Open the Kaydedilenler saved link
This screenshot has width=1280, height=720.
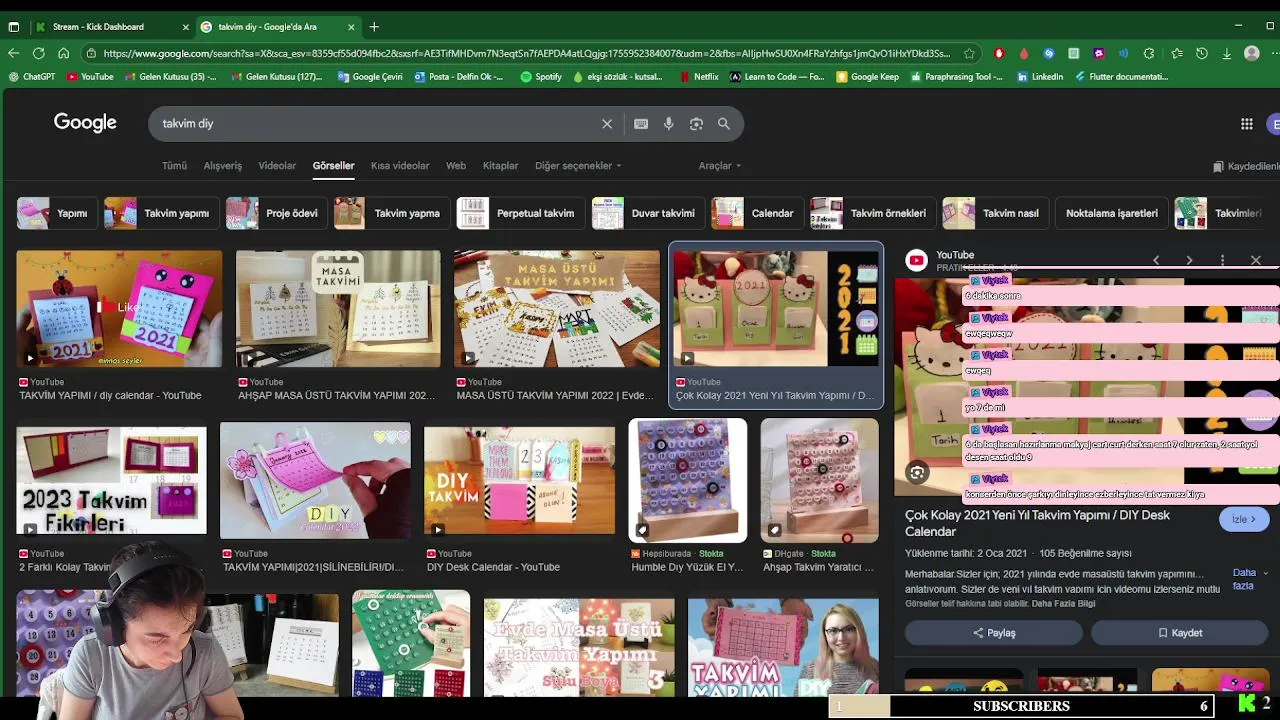pos(1246,166)
